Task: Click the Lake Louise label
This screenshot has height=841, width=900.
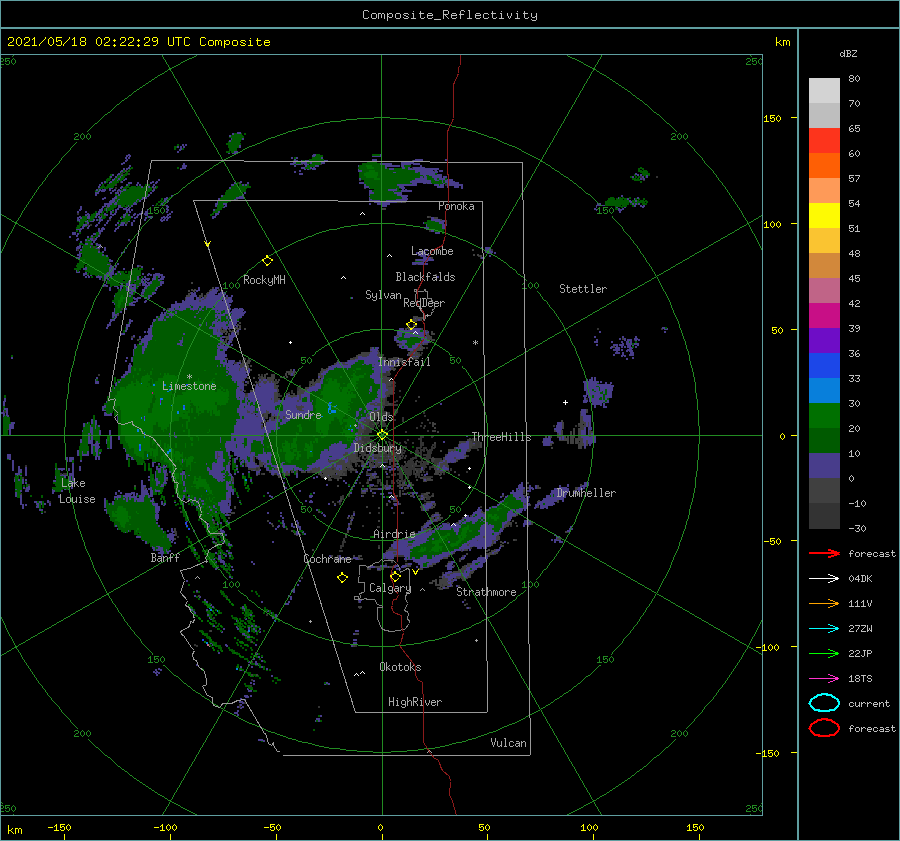Action: coord(77,491)
